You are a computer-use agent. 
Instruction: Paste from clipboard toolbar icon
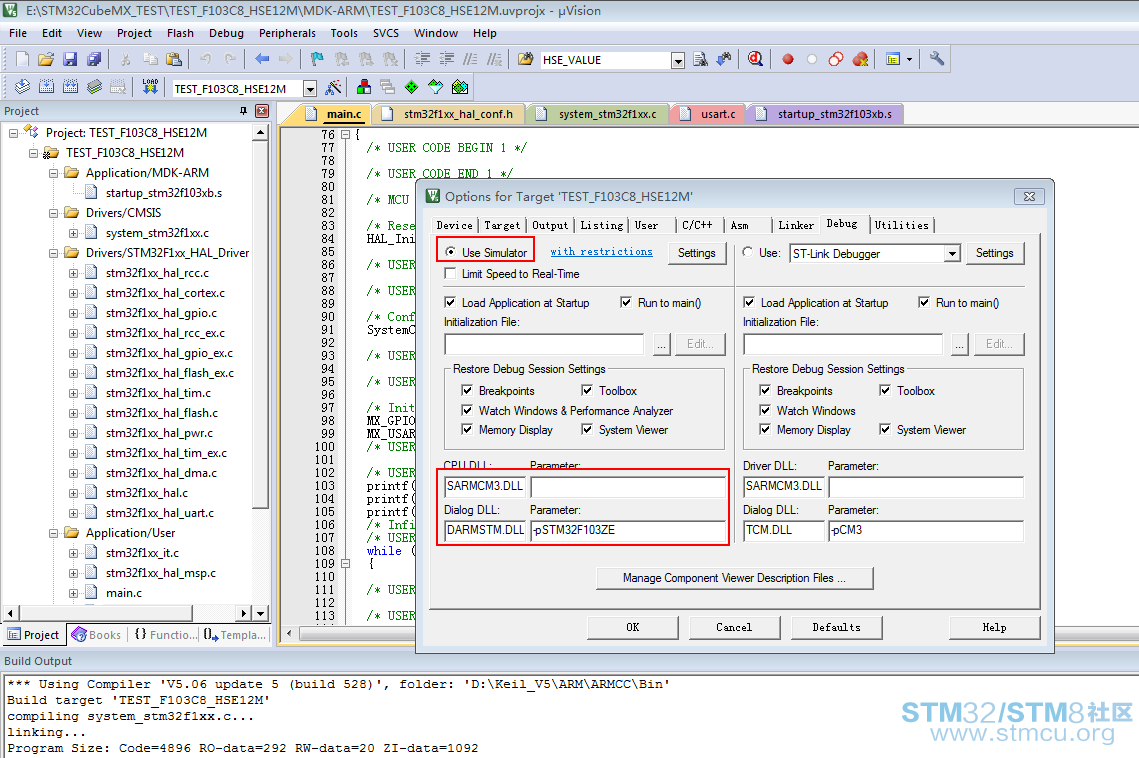(x=174, y=60)
